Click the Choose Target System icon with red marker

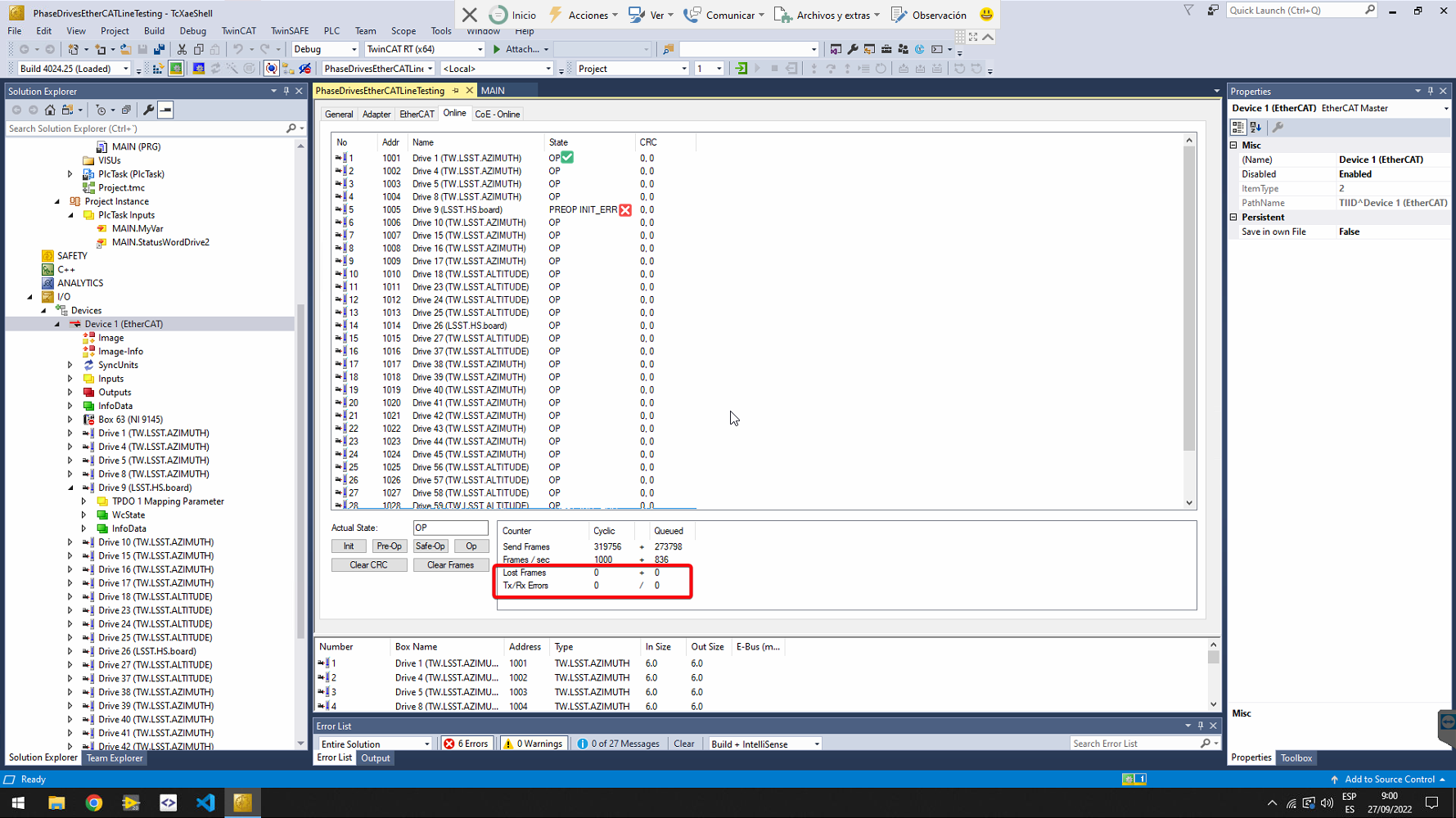[x=305, y=69]
